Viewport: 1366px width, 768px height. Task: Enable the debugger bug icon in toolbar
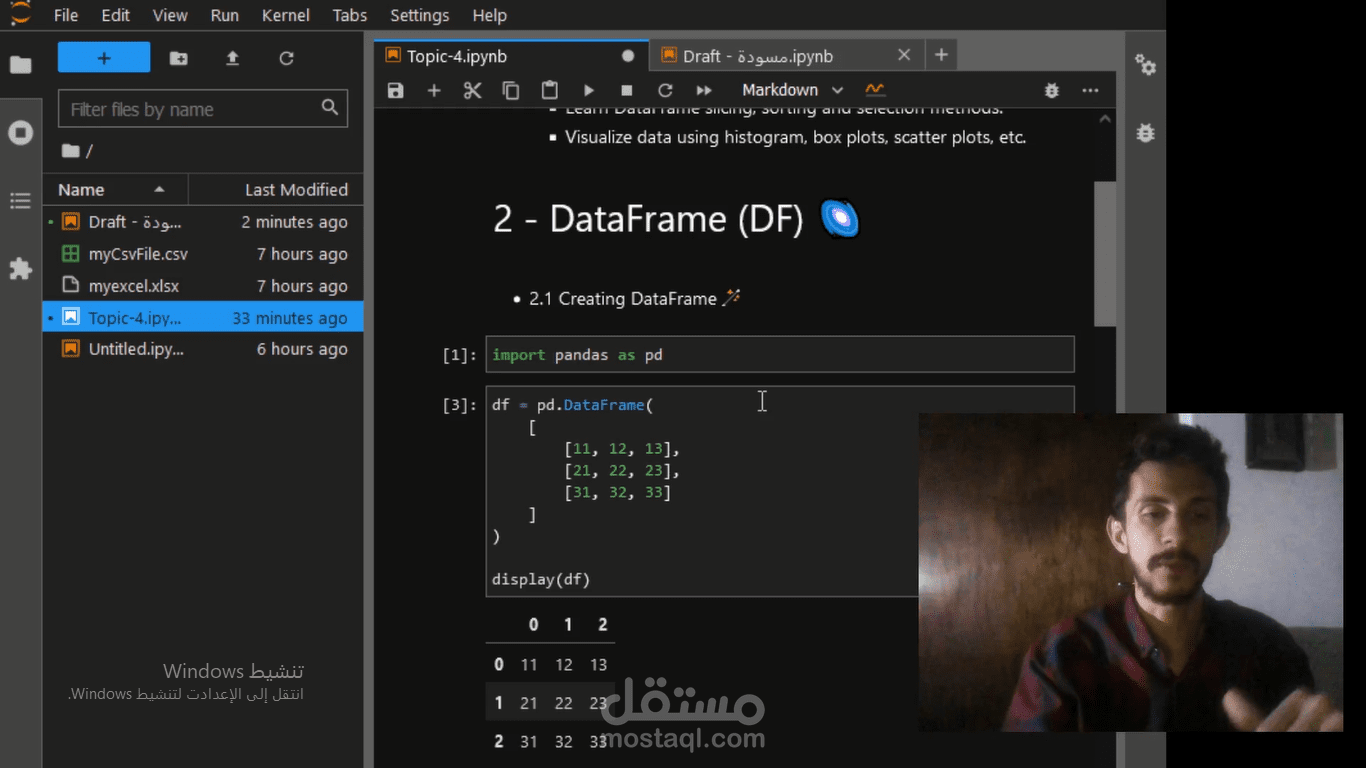[1051, 90]
